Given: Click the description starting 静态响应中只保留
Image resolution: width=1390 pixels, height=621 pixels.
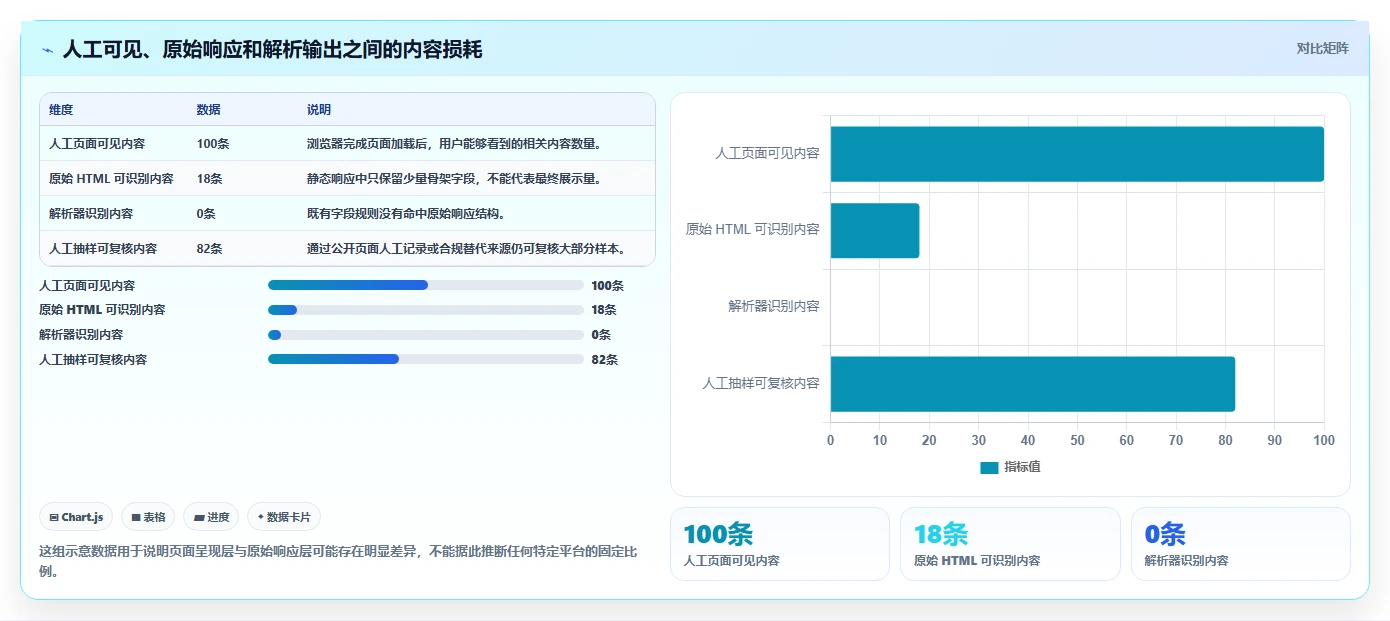Looking at the screenshot, I should coord(455,179).
